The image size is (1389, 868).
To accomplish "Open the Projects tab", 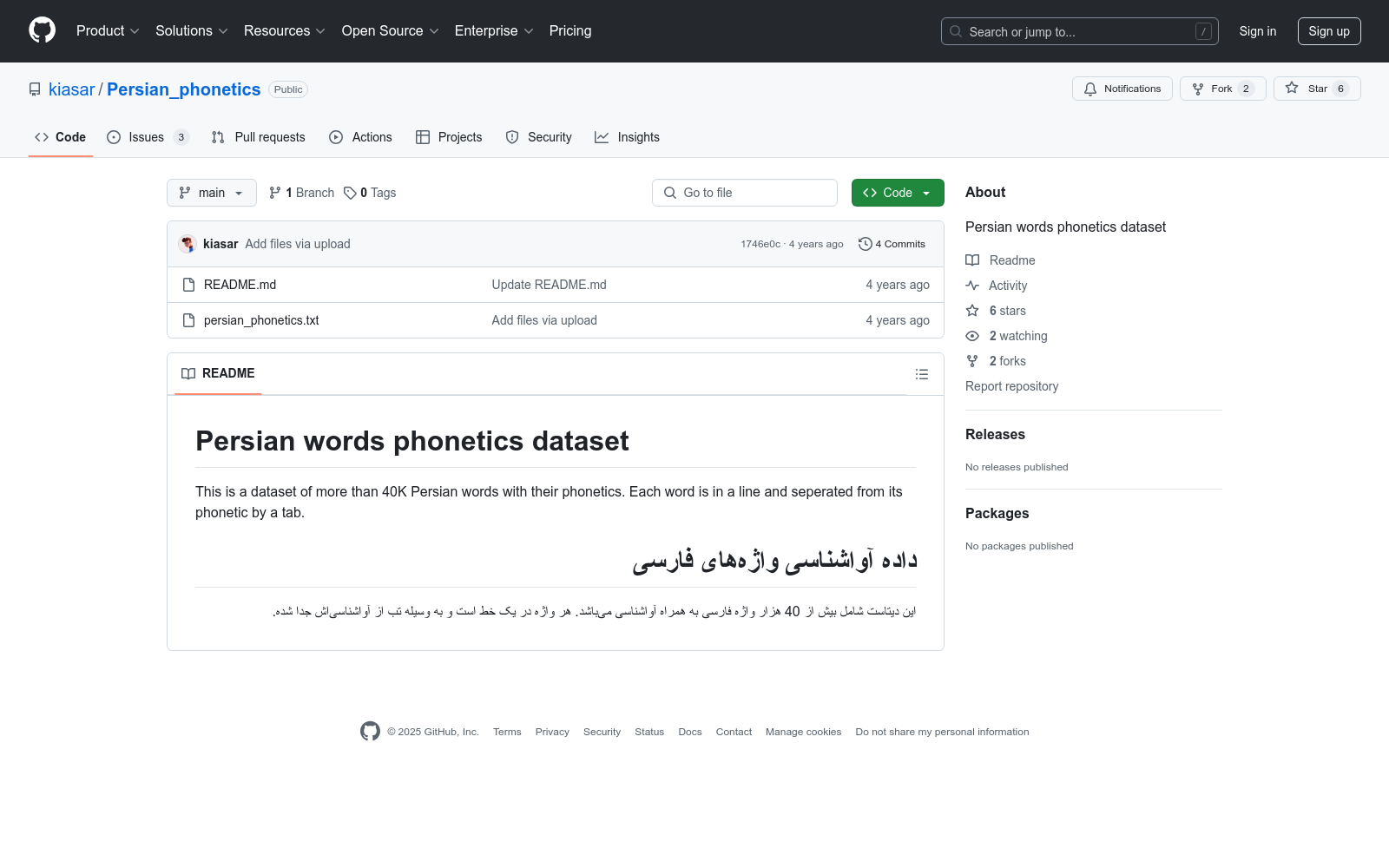I will [x=450, y=137].
